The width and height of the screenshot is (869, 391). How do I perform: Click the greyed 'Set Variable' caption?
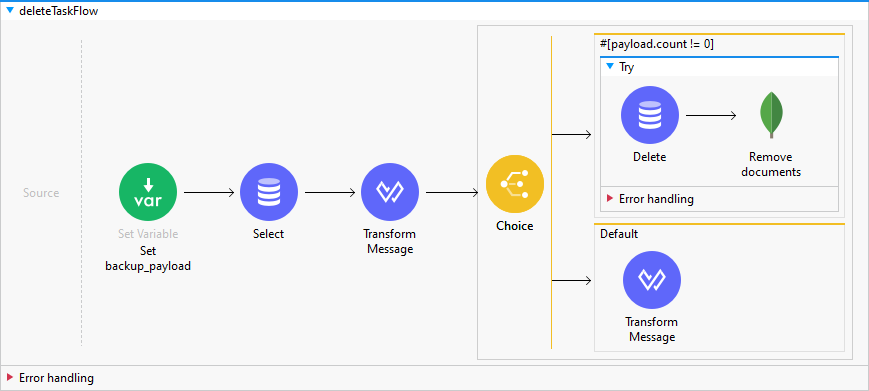[148, 234]
